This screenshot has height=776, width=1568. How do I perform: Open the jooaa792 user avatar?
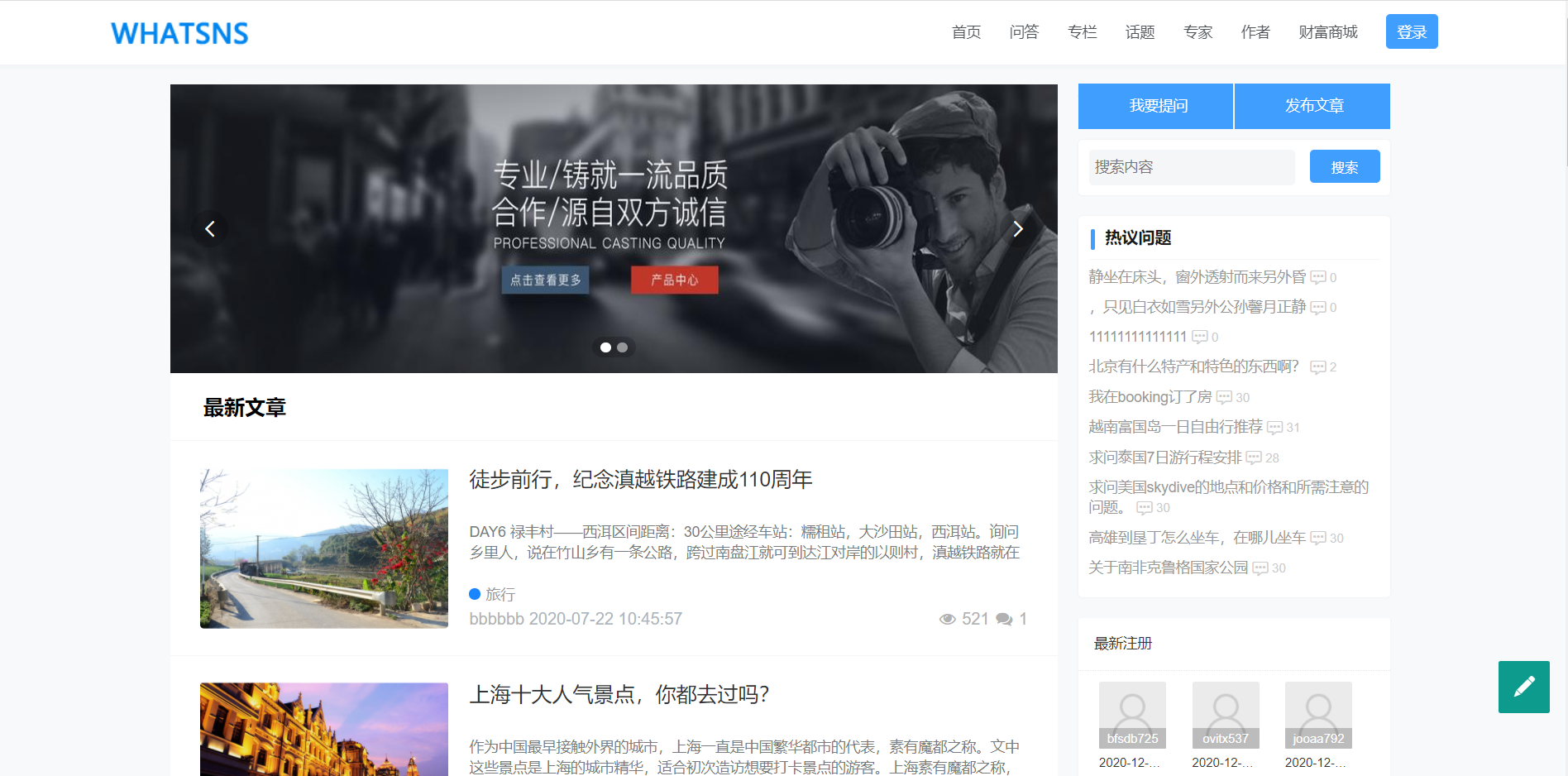tap(1318, 714)
